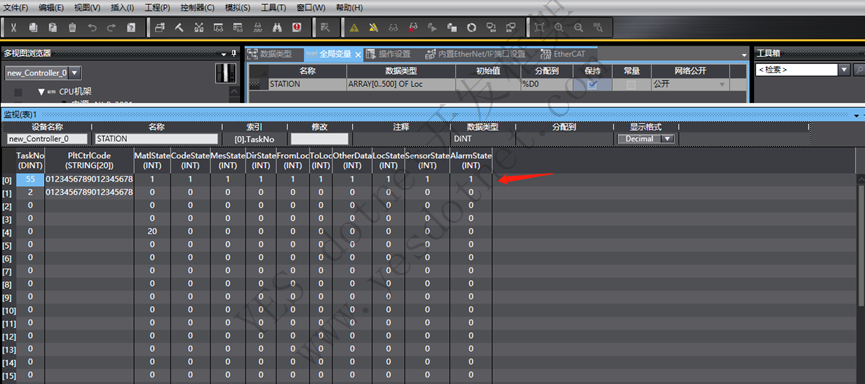Open the 编辑(E) menu
Image resolution: width=865 pixels, height=384 pixels.
tap(51, 8)
